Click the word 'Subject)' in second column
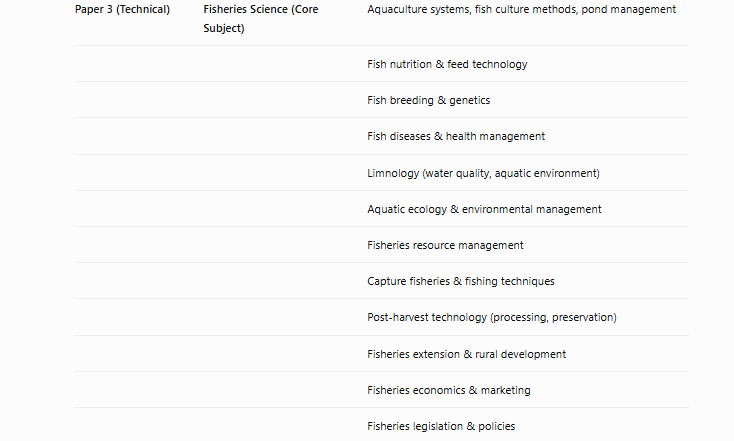The image size is (734, 441). [224, 28]
